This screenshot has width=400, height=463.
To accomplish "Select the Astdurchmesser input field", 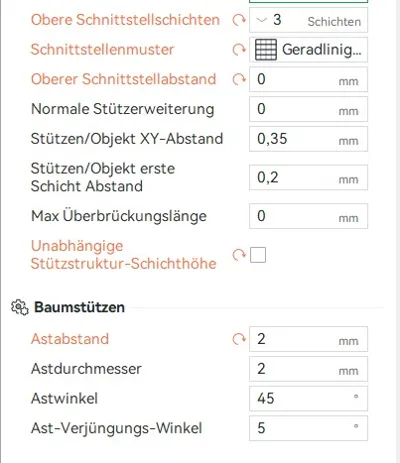I will [x=308, y=369].
